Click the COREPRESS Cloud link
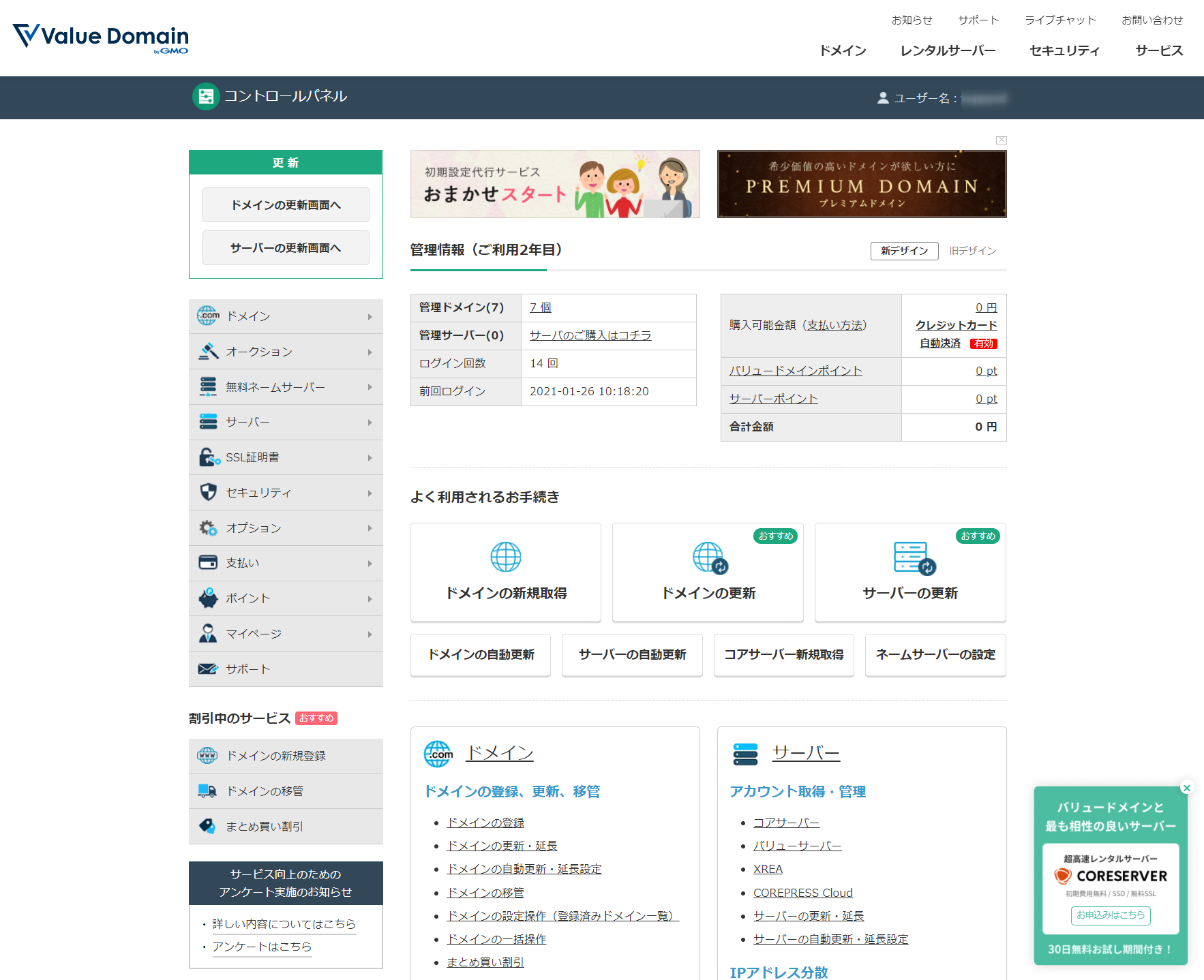Image resolution: width=1204 pixels, height=980 pixels. (803, 893)
